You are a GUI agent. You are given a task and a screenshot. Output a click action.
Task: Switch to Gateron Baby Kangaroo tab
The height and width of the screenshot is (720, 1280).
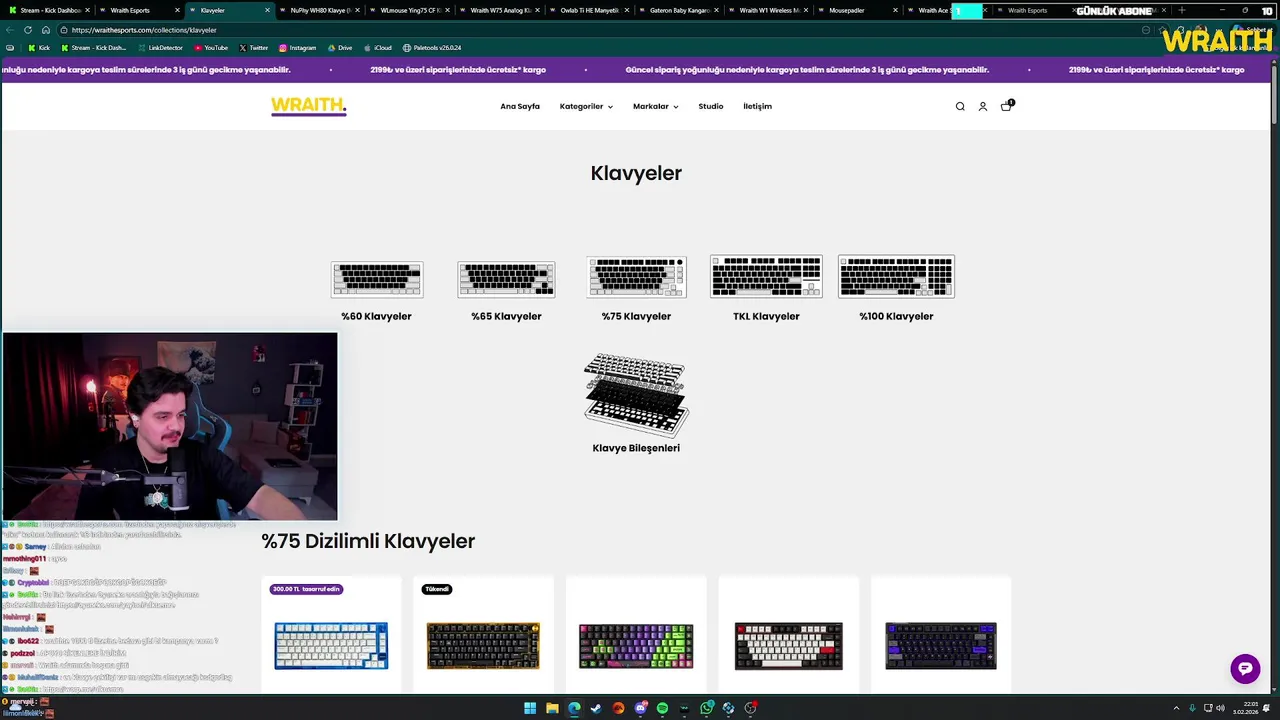point(680,10)
